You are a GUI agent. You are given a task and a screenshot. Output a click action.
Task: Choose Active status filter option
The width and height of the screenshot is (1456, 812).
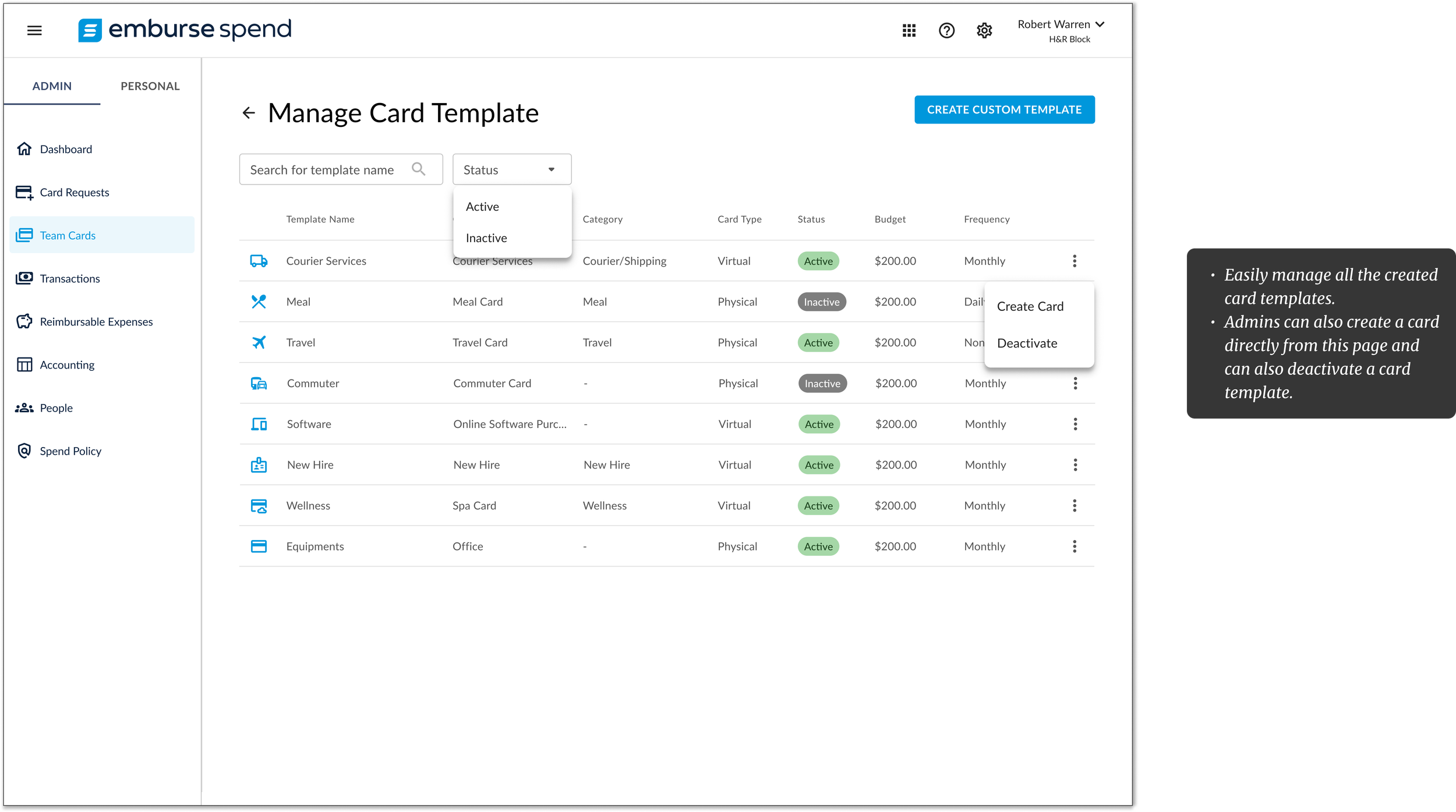(482, 207)
